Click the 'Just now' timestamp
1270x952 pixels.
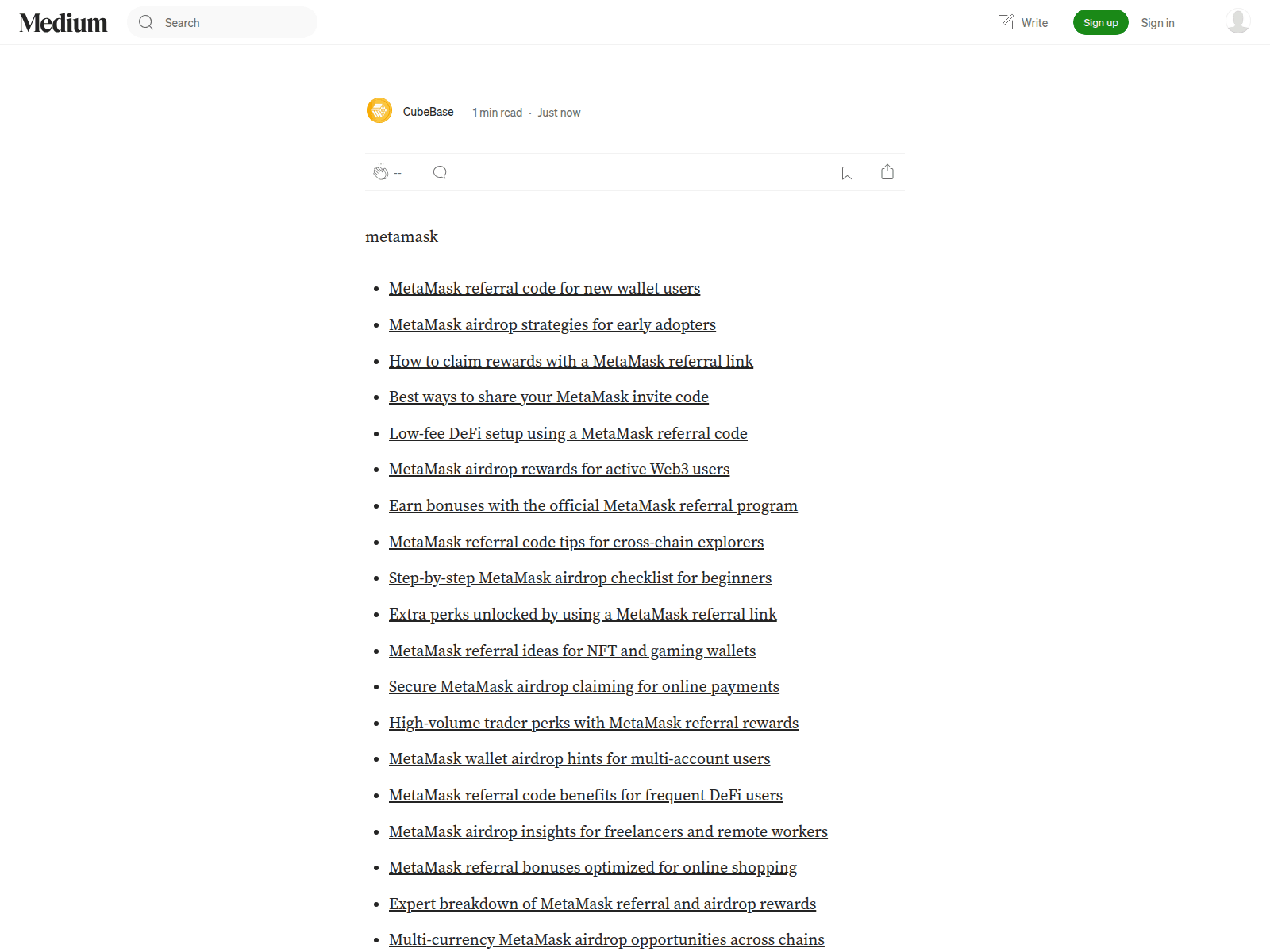click(559, 113)
